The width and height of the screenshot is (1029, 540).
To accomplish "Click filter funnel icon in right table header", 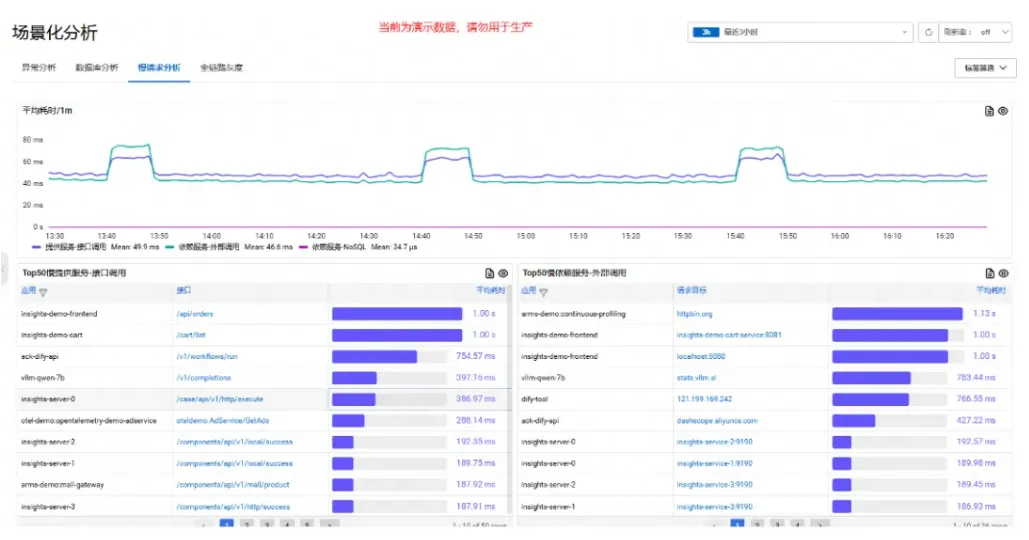I will point(543,292).
